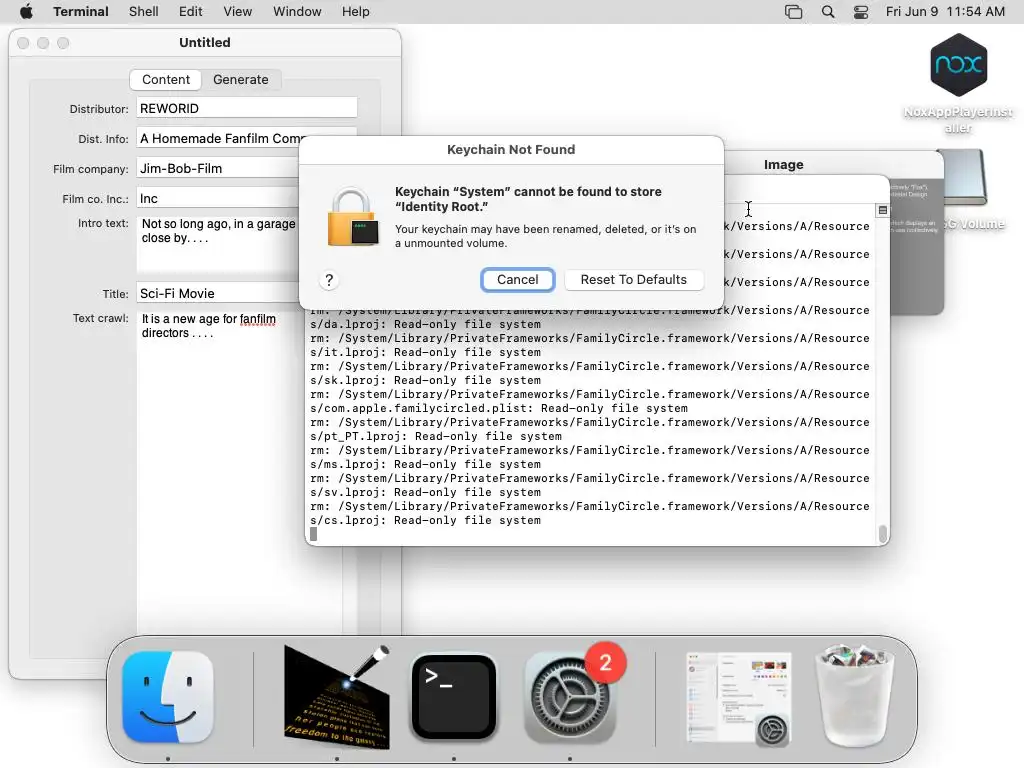The height and width of the screenshot is (768, 1024).
Task: Click the terminal cursor block
Action: click(x=313, y=534)
